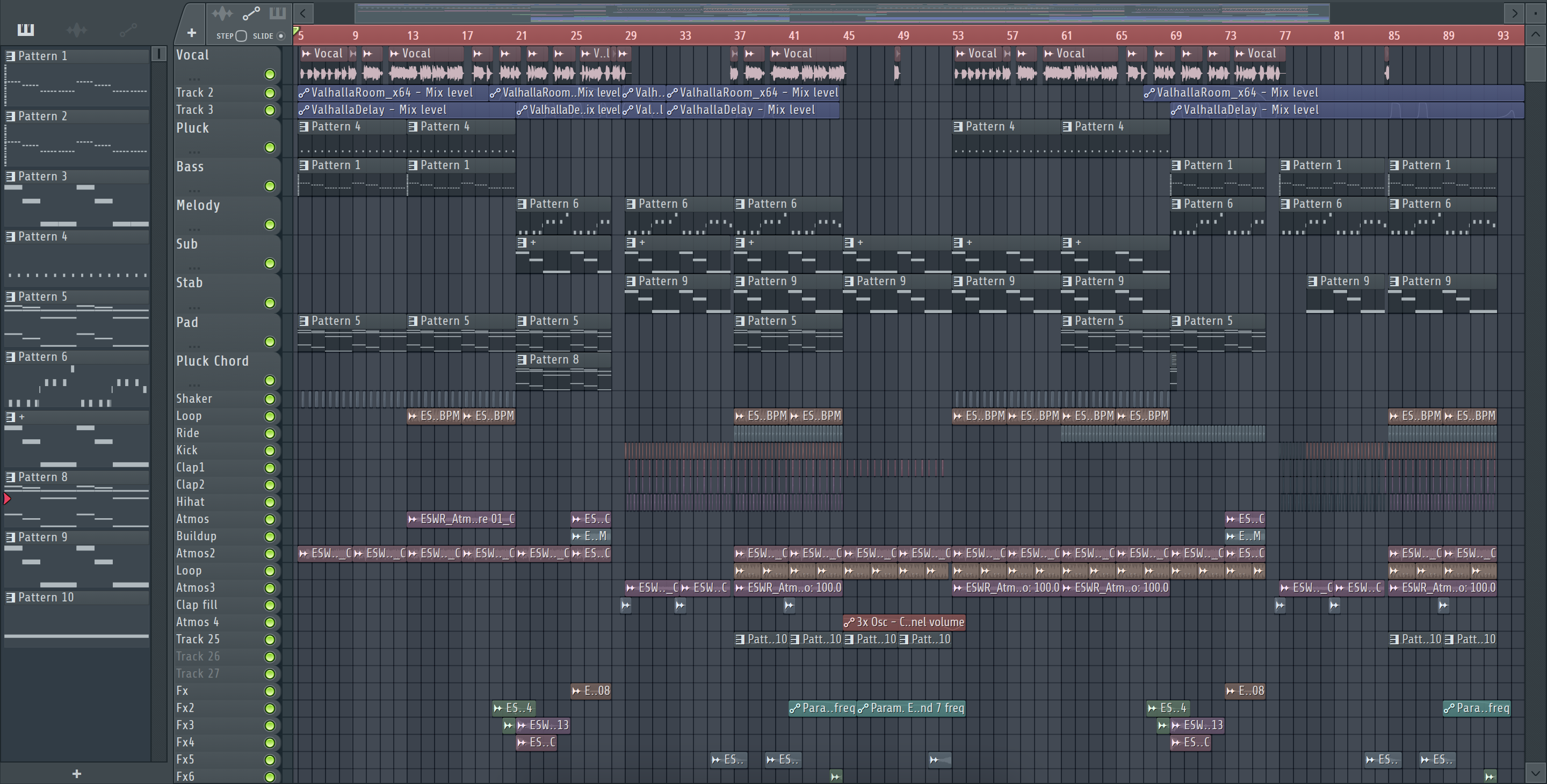
Task: Mute the Pluck track
Action: coord(270,148)
